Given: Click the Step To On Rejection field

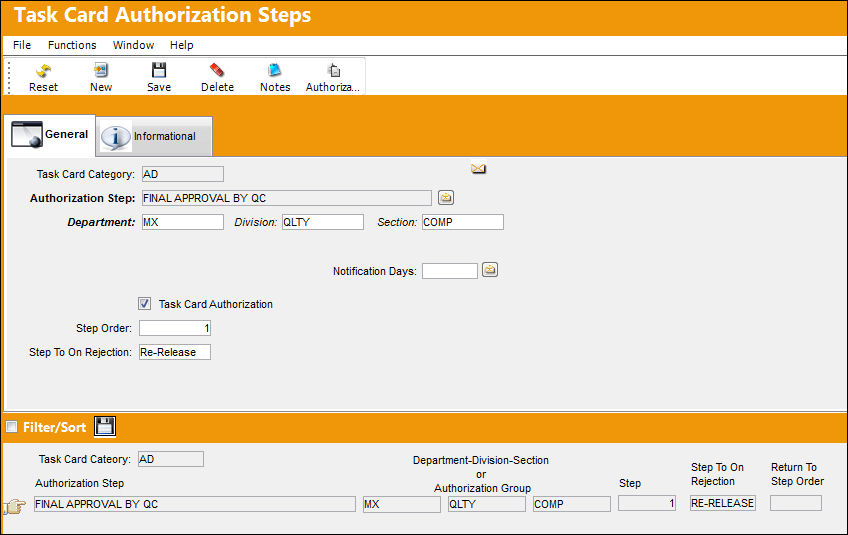Looking at the screenshot, I should tap(175, 352).
